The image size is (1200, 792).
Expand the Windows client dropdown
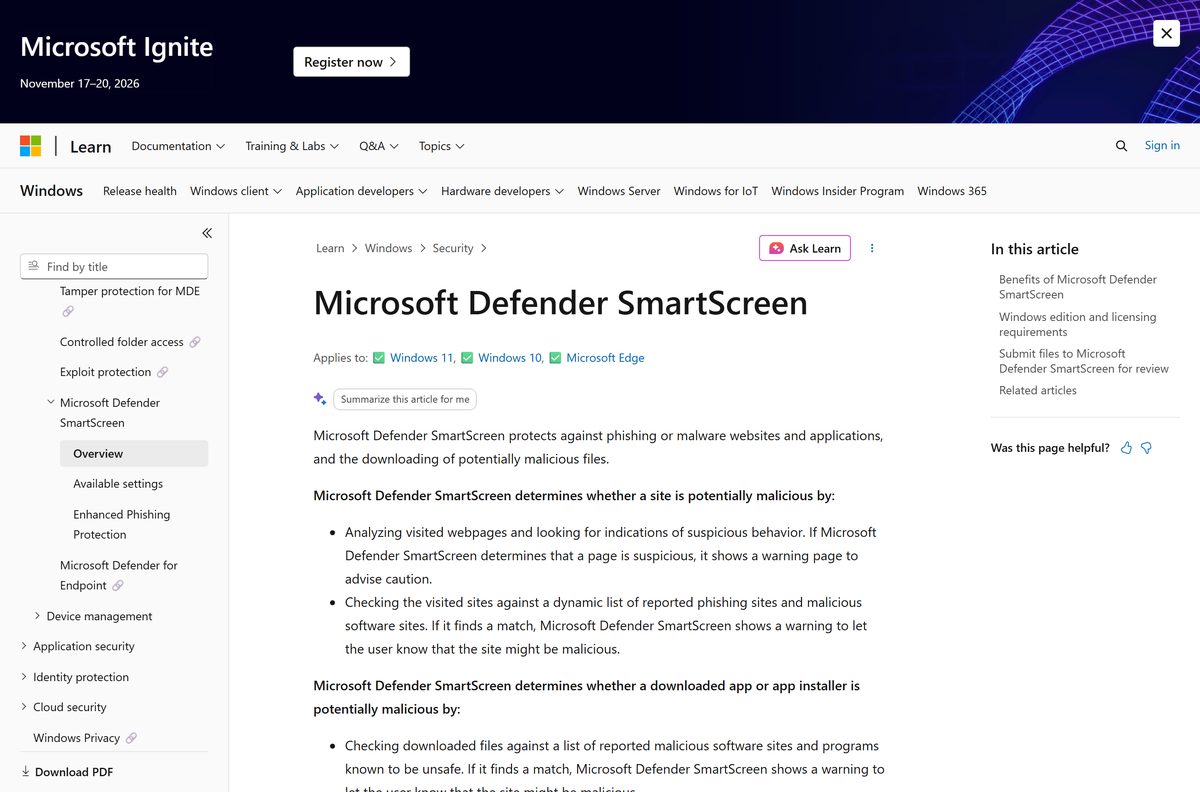tap(236, 191)
